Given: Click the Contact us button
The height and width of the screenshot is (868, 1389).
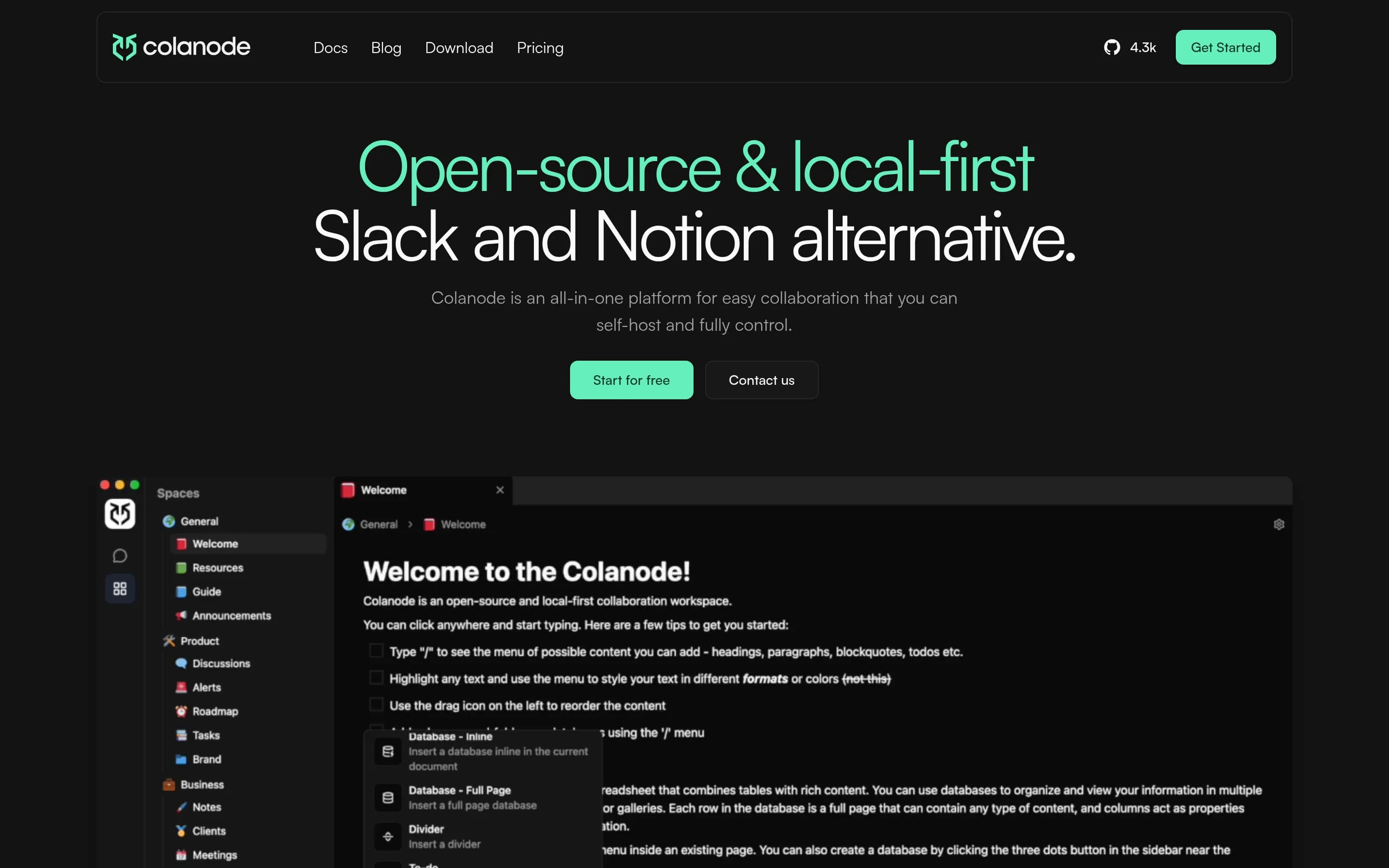Looking at the screenshot, I should (x=762, y=380).
